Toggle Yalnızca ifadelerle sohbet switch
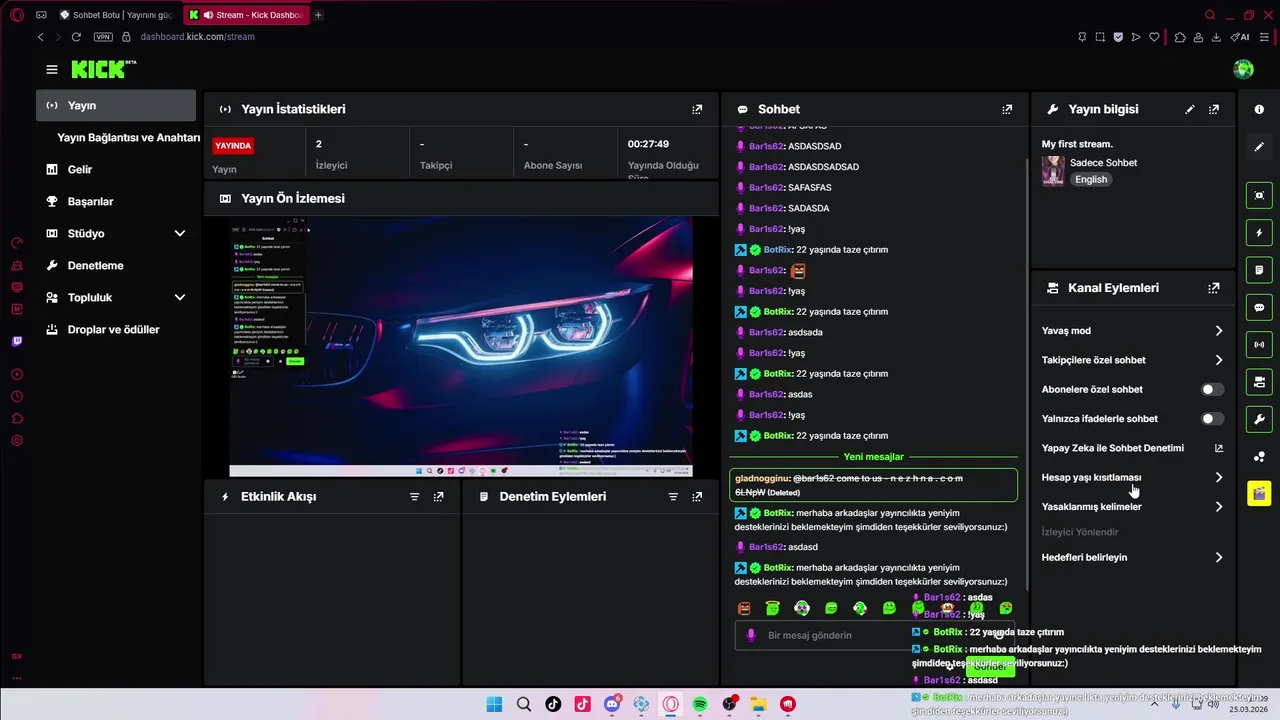This screenshot has height=720, width=1280. click(1212, 419)
